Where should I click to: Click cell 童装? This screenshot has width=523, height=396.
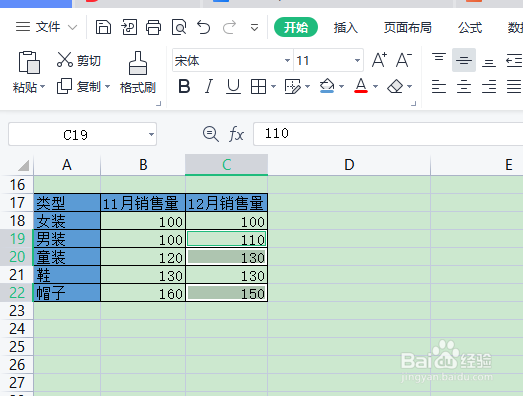tap(67, 257)
